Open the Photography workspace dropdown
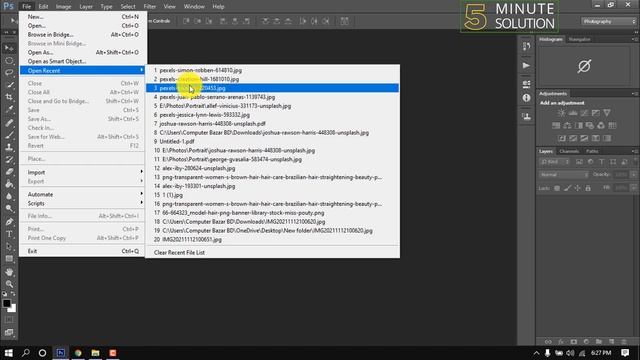Screen dimensions: 640x360 pos(608,21)
